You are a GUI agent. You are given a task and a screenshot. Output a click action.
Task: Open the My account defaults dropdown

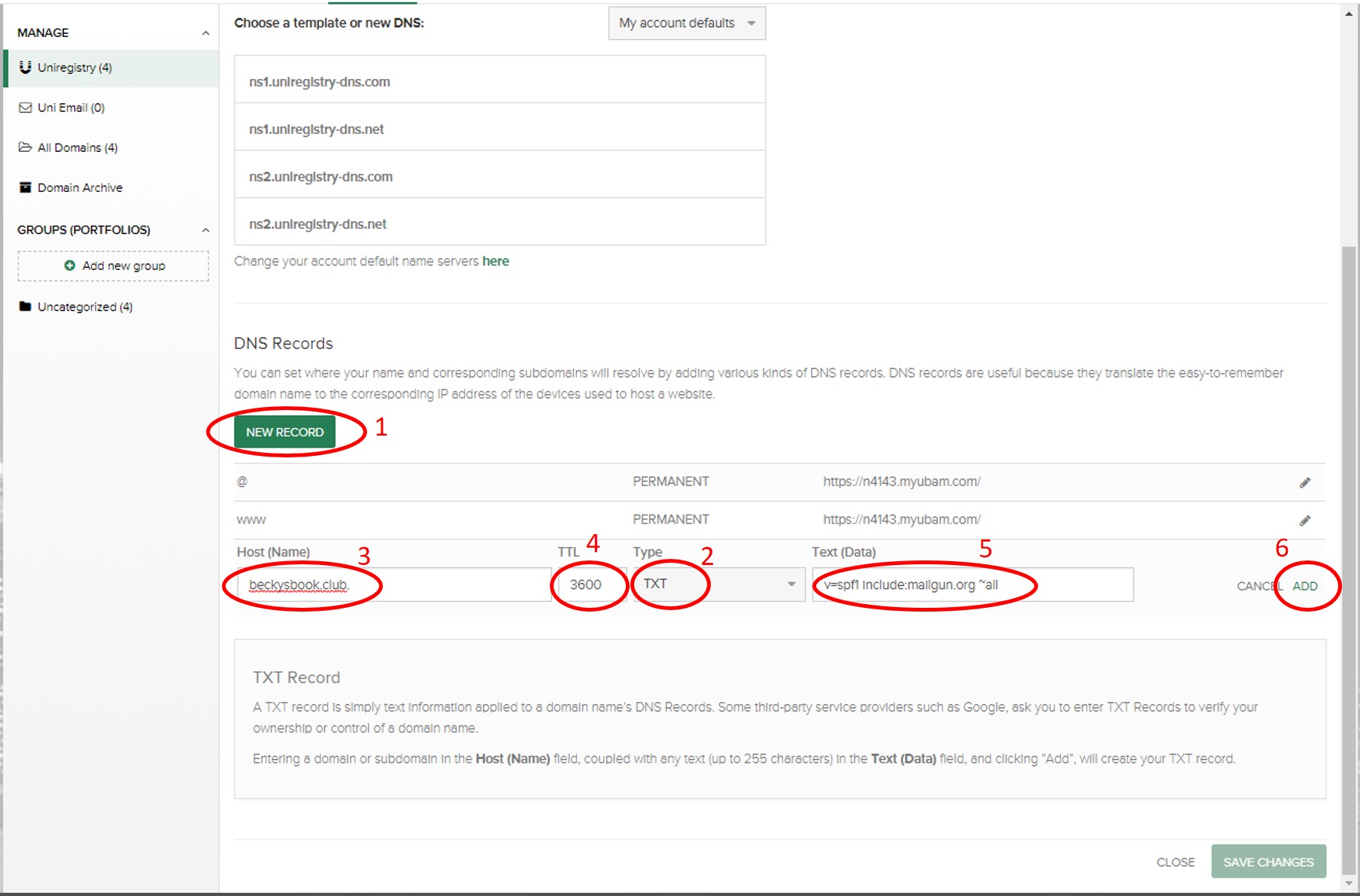click(687, 23)
